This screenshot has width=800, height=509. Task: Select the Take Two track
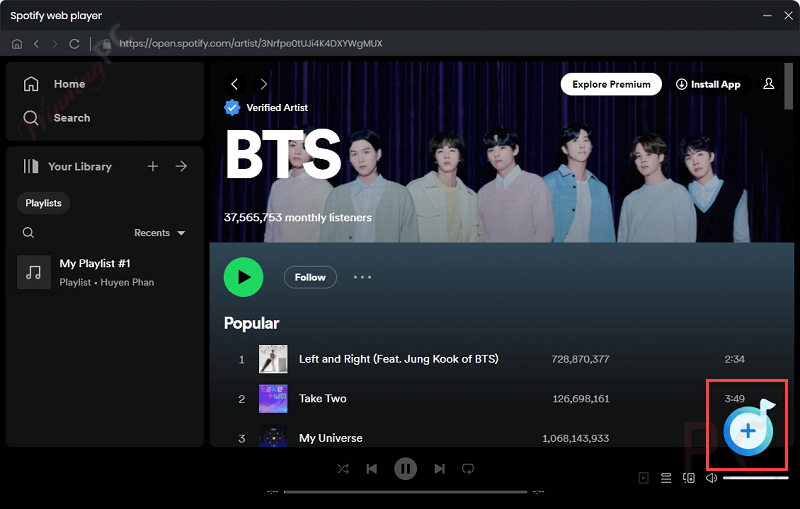click(322, 399)
